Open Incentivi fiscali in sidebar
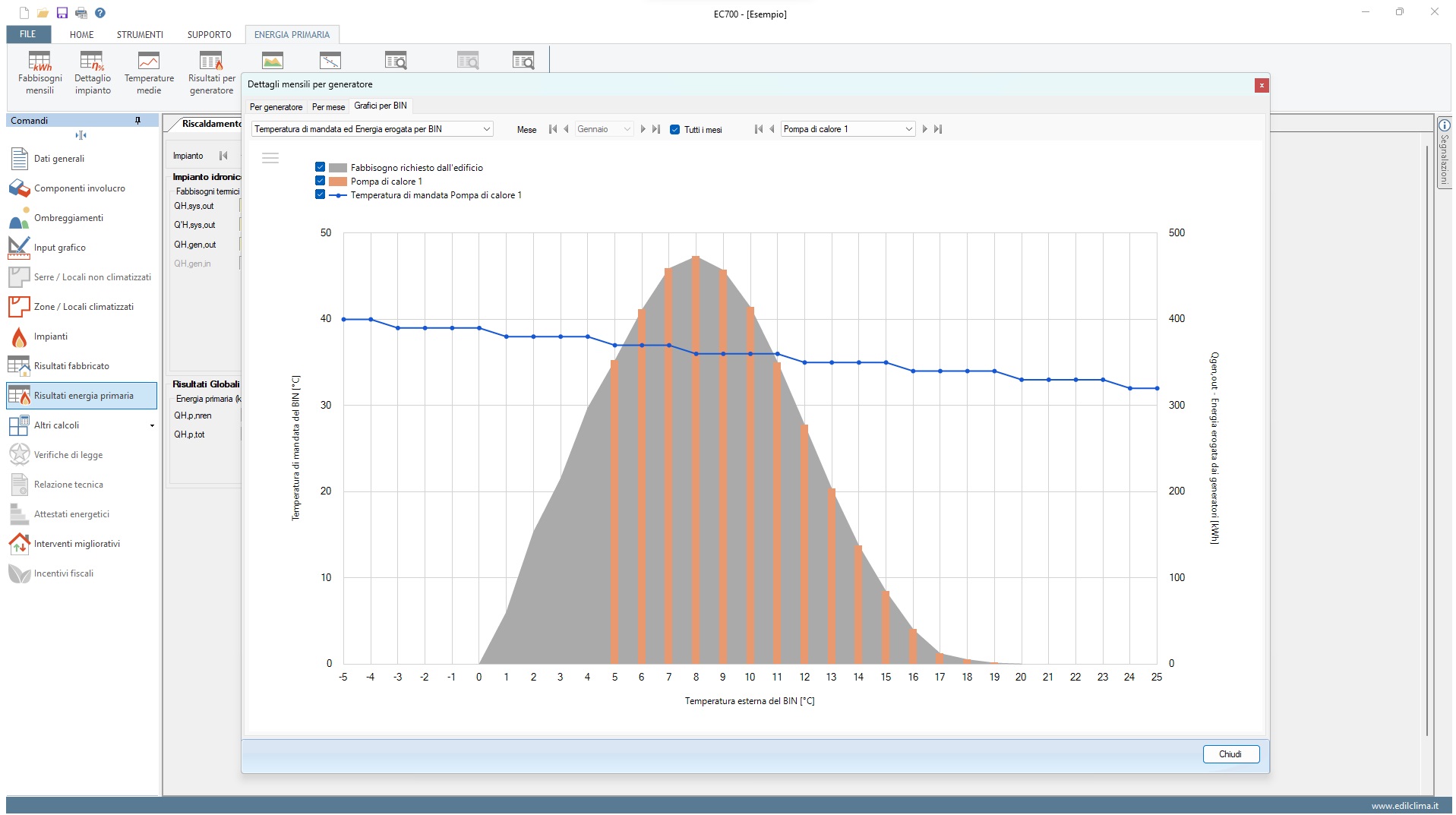 [x=81, y=573]
